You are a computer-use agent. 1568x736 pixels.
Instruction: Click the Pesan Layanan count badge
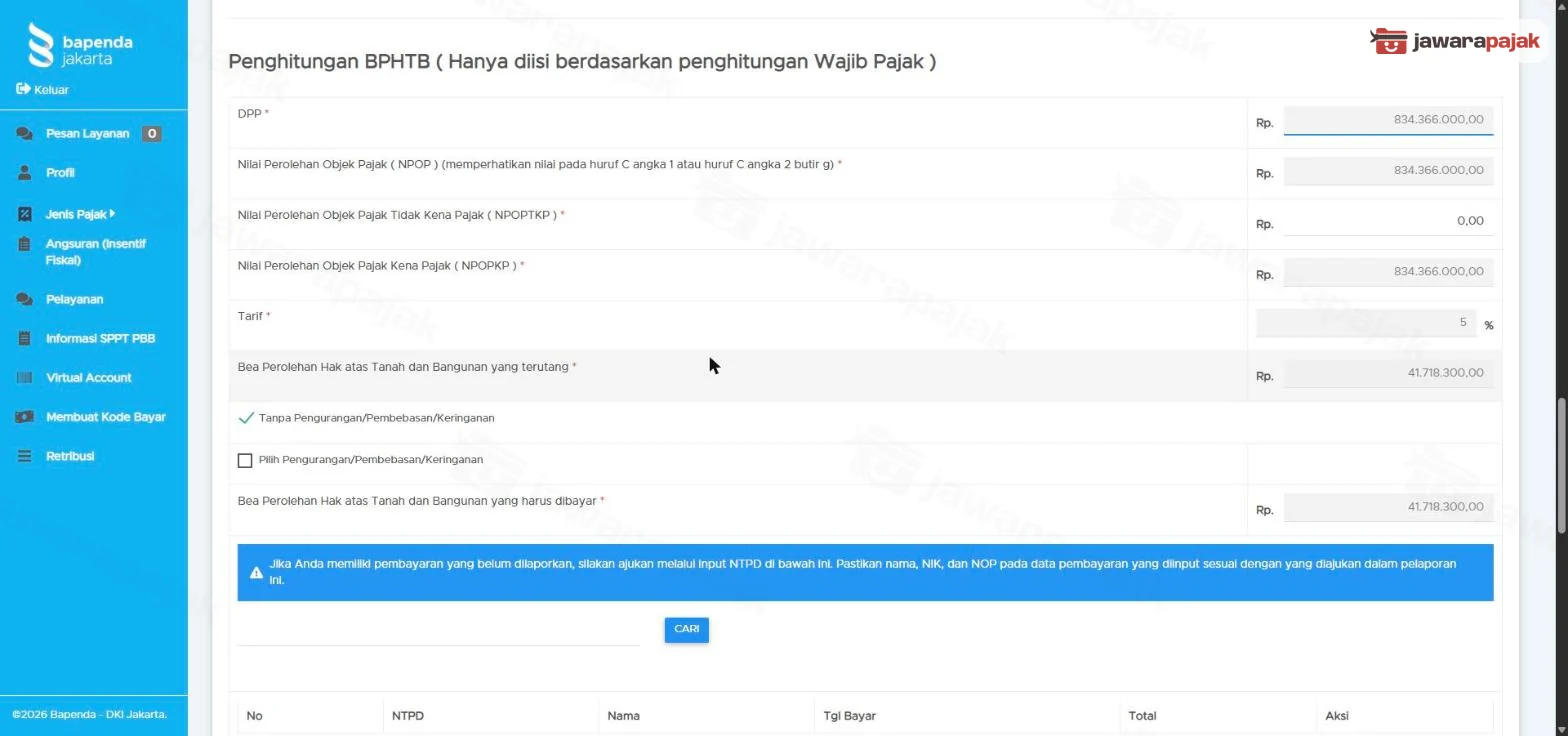pos(151,134)
